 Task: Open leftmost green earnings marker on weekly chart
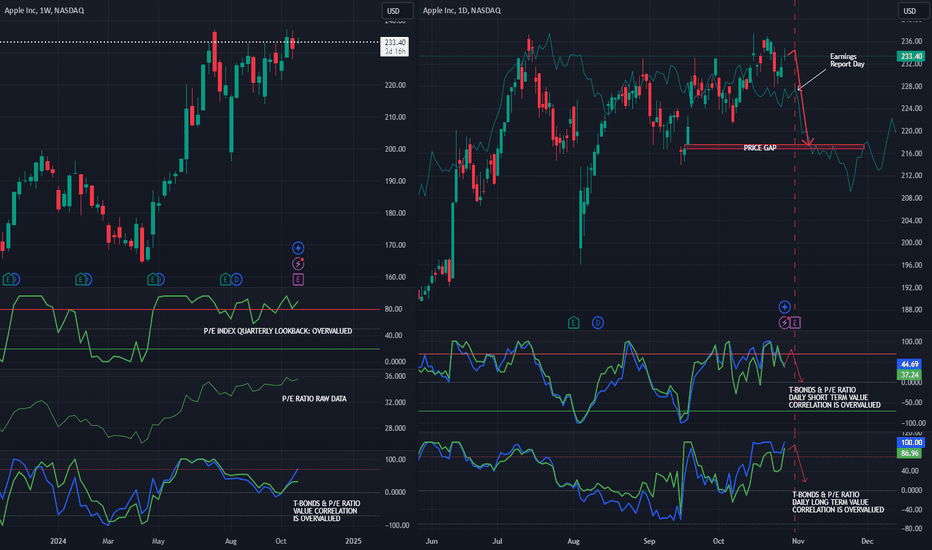point(8,279)
